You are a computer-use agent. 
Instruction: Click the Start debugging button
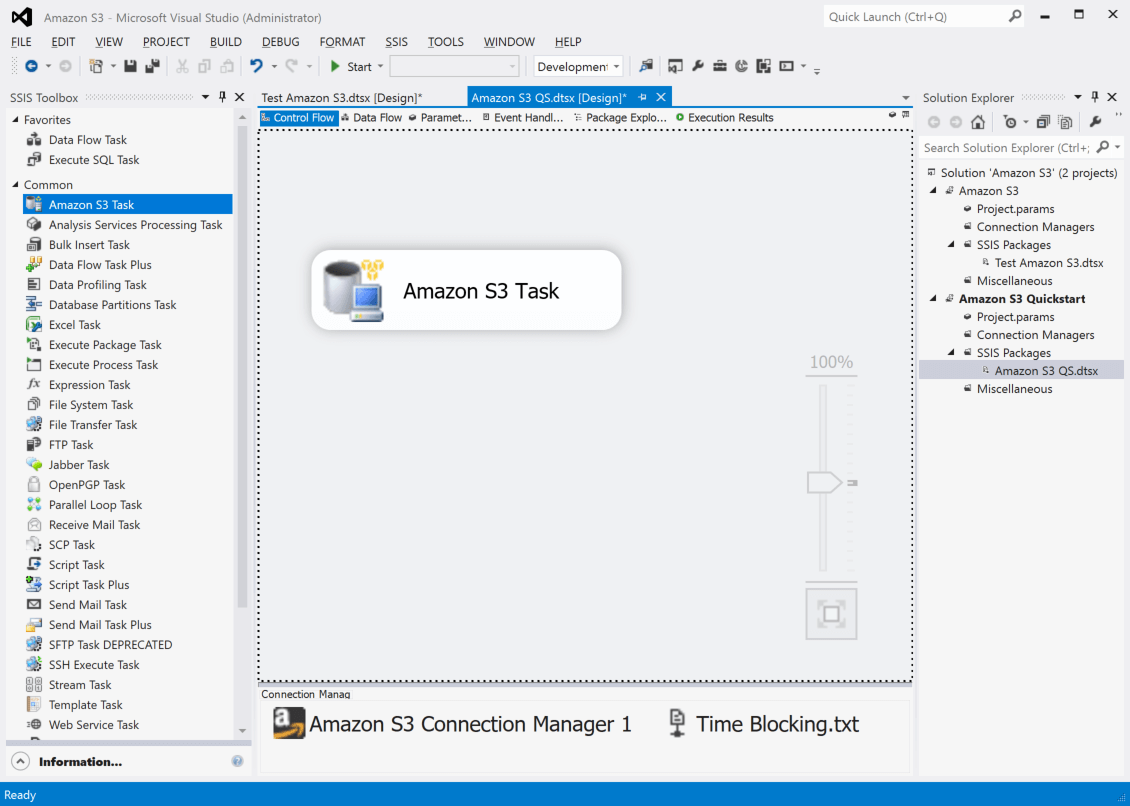coord(350,66)
